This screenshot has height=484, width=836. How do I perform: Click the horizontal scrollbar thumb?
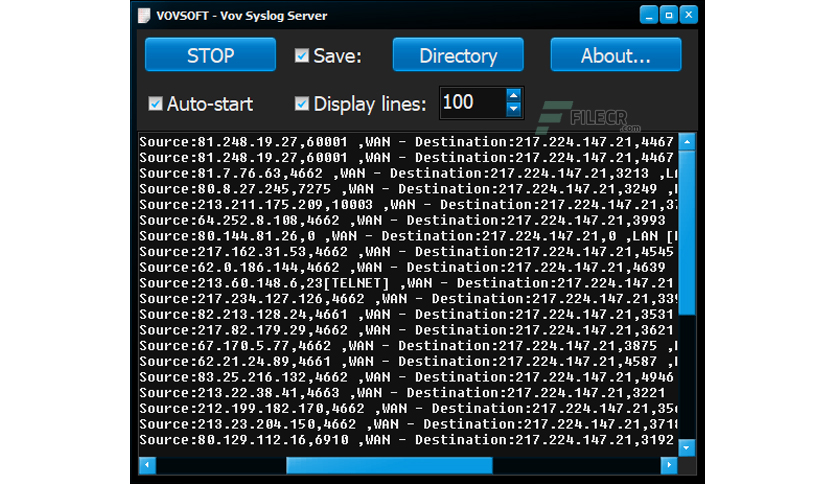(x=389, y=465)
